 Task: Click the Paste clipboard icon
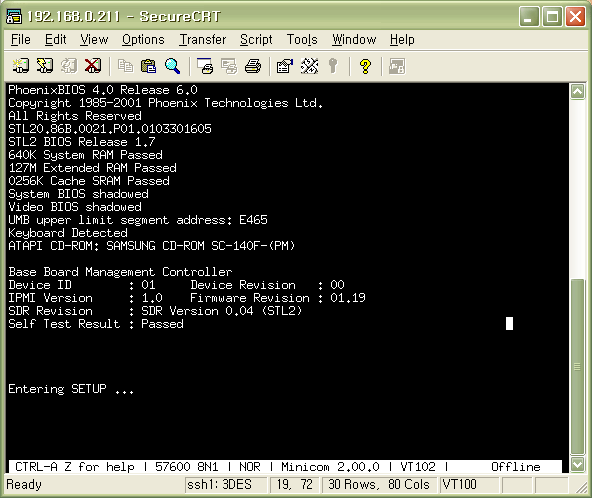(x=148, y=66)
